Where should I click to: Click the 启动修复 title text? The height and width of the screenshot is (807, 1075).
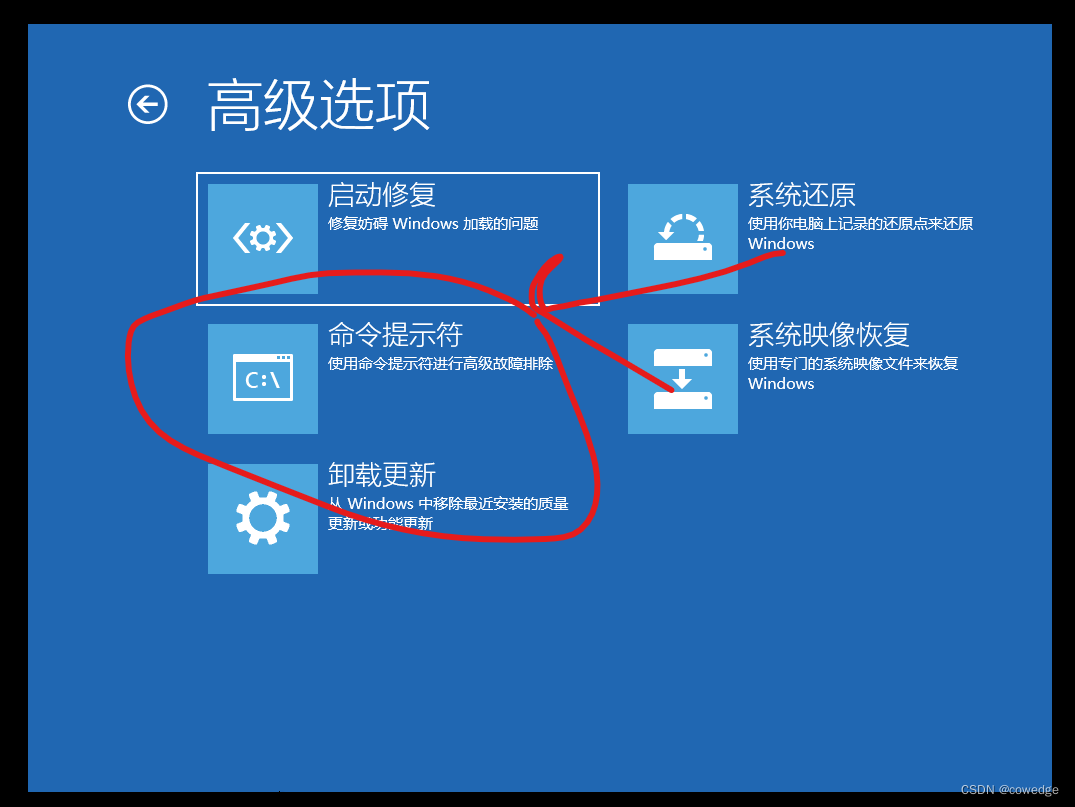pyautogui.click(x=382, y=195)
